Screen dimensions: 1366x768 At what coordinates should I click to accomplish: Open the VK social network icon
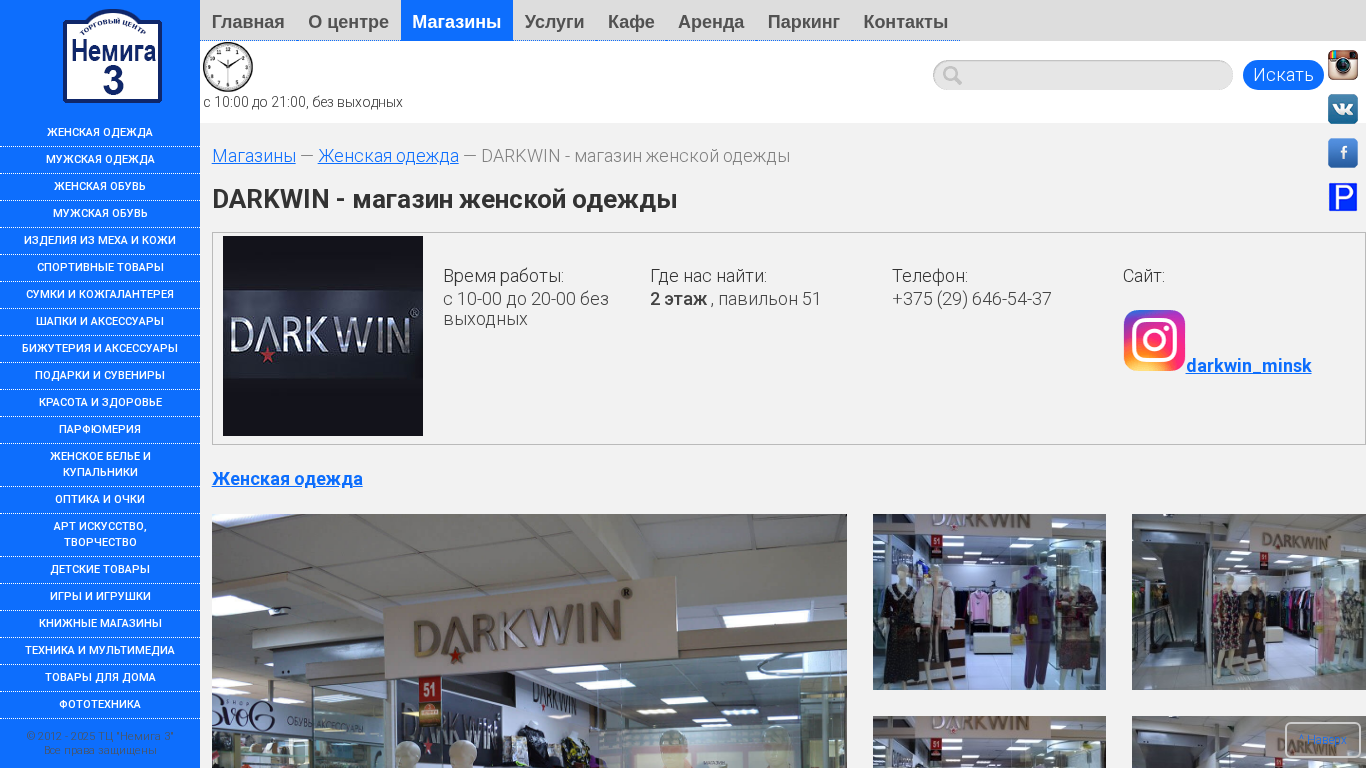1343,109
